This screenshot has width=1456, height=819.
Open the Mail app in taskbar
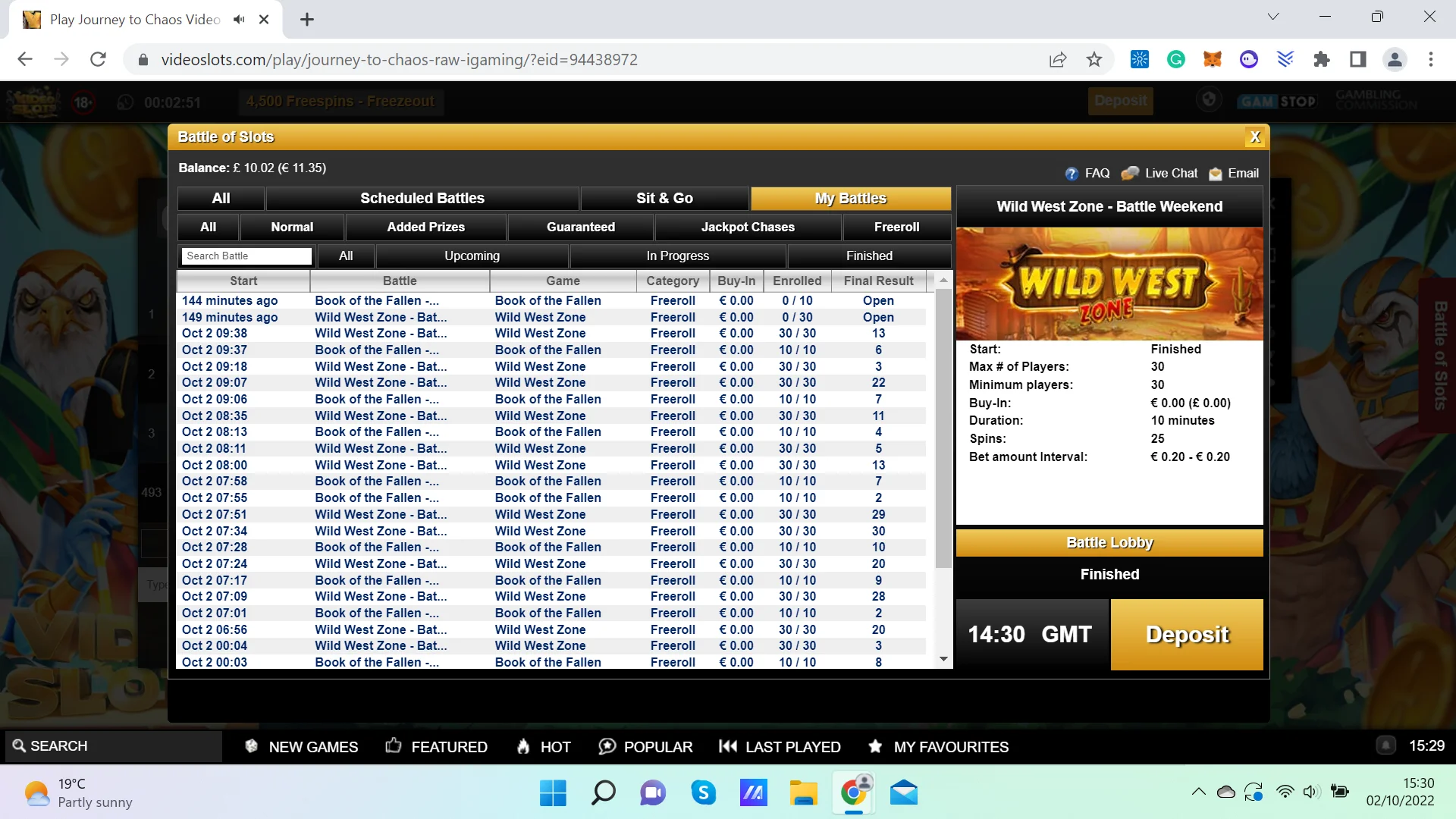tap(904, 793)
